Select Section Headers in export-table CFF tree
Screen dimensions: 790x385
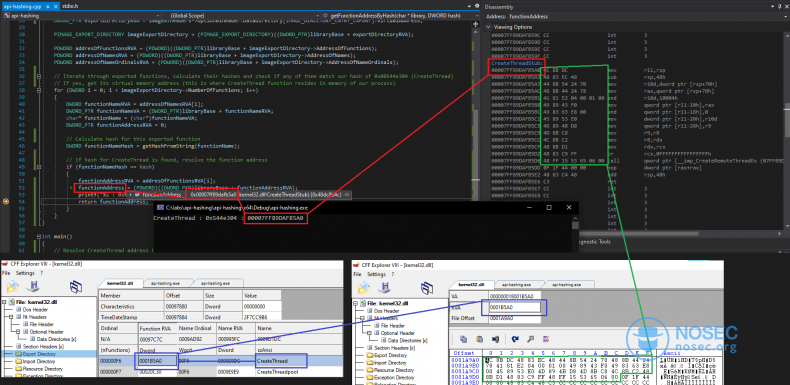(40, 347)
